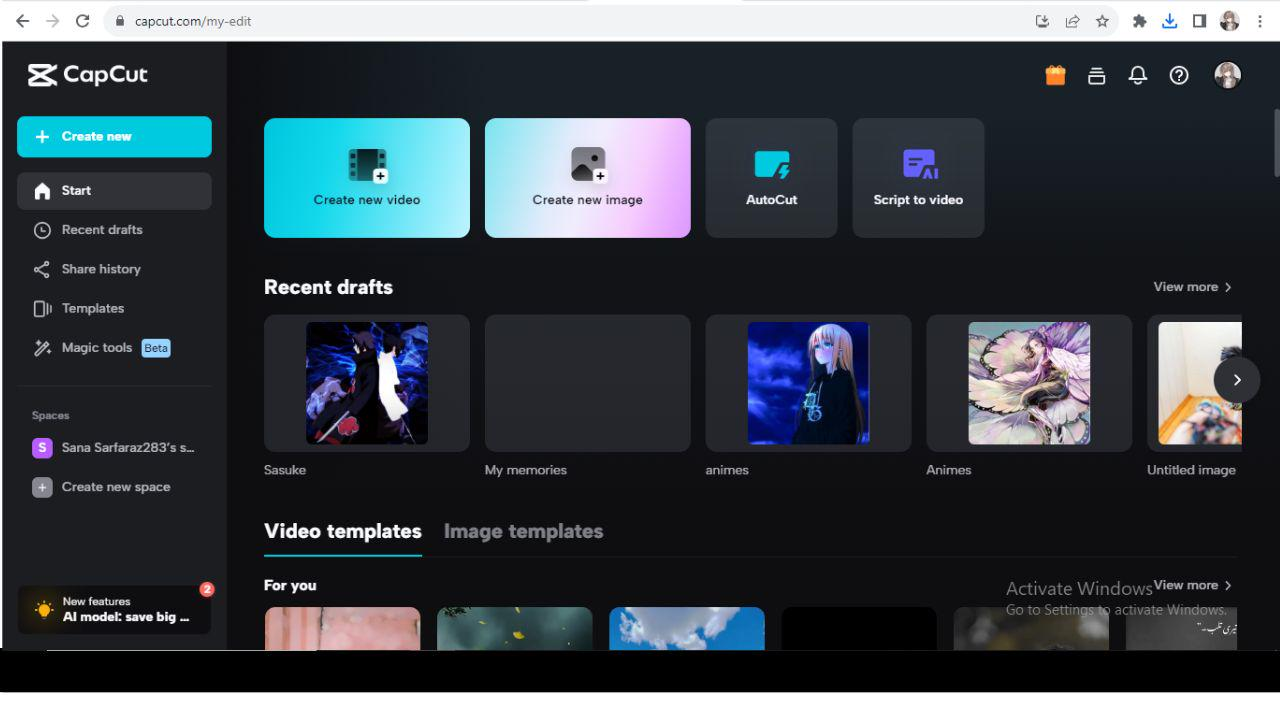Open the My memories draft
Screen dimensions: 1280x720
tap(588, 383)
